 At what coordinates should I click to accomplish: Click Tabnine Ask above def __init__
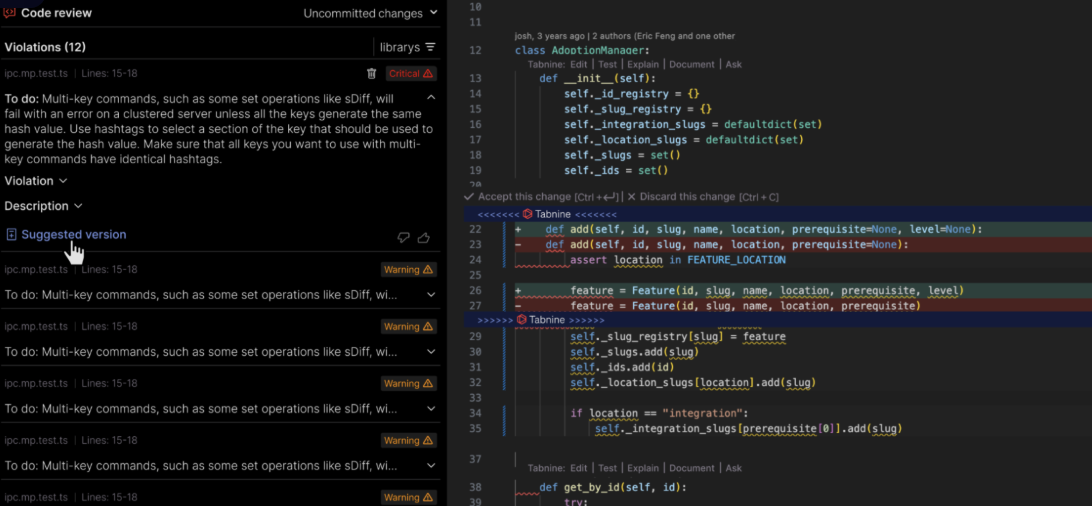tap(733, 64)
